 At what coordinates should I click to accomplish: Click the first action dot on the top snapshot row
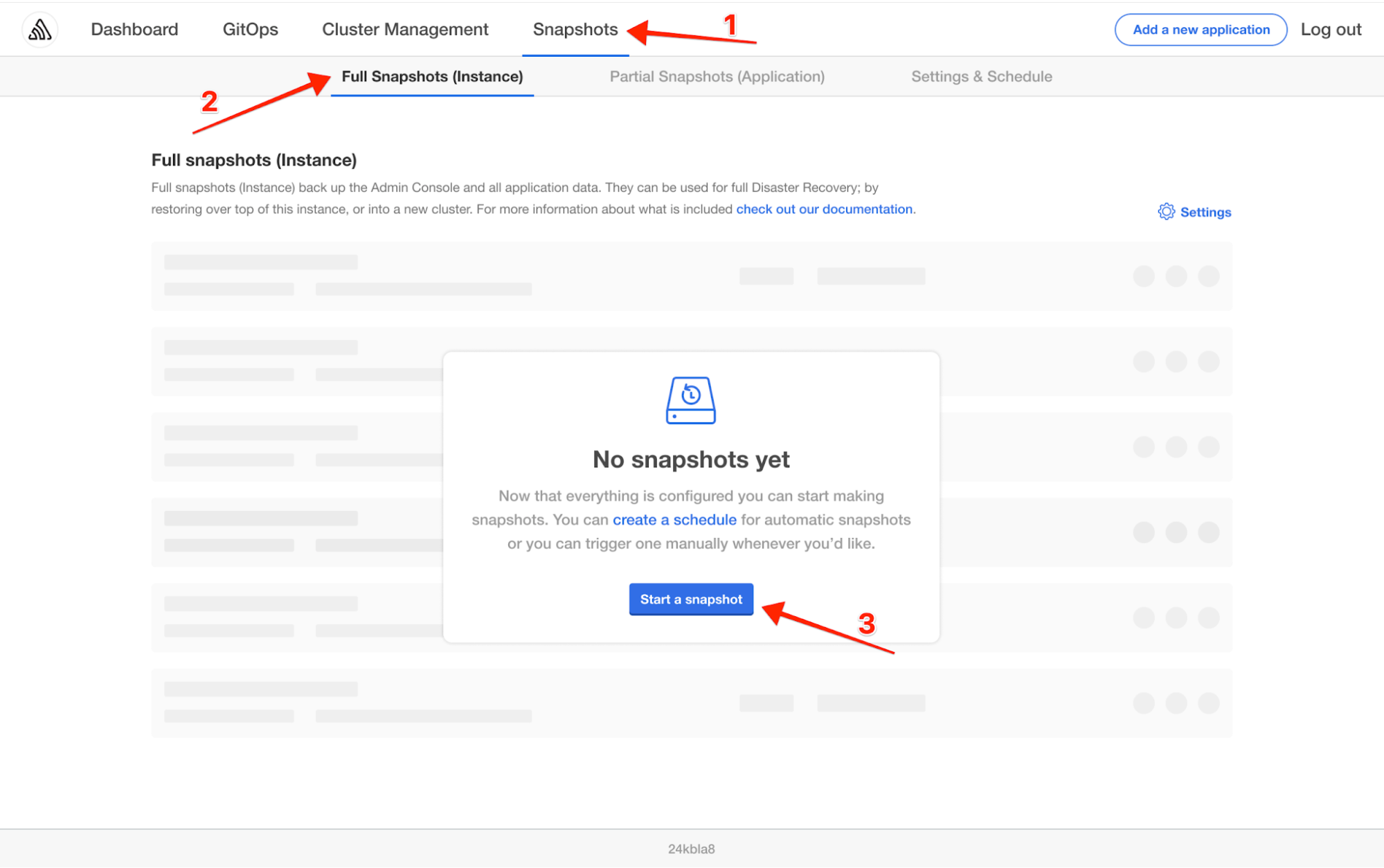point(1142,275)
